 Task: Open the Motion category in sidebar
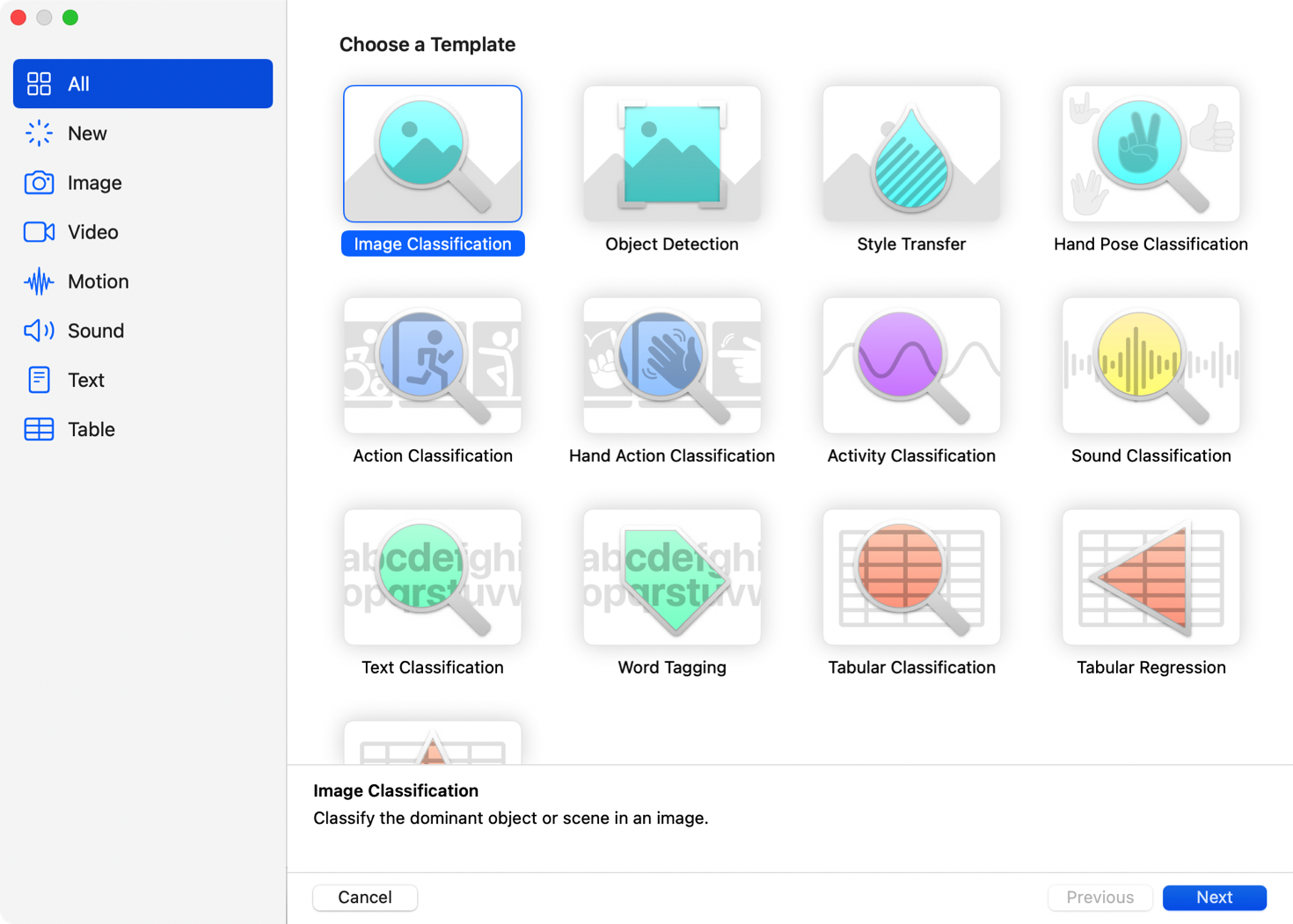pos(98,281)
